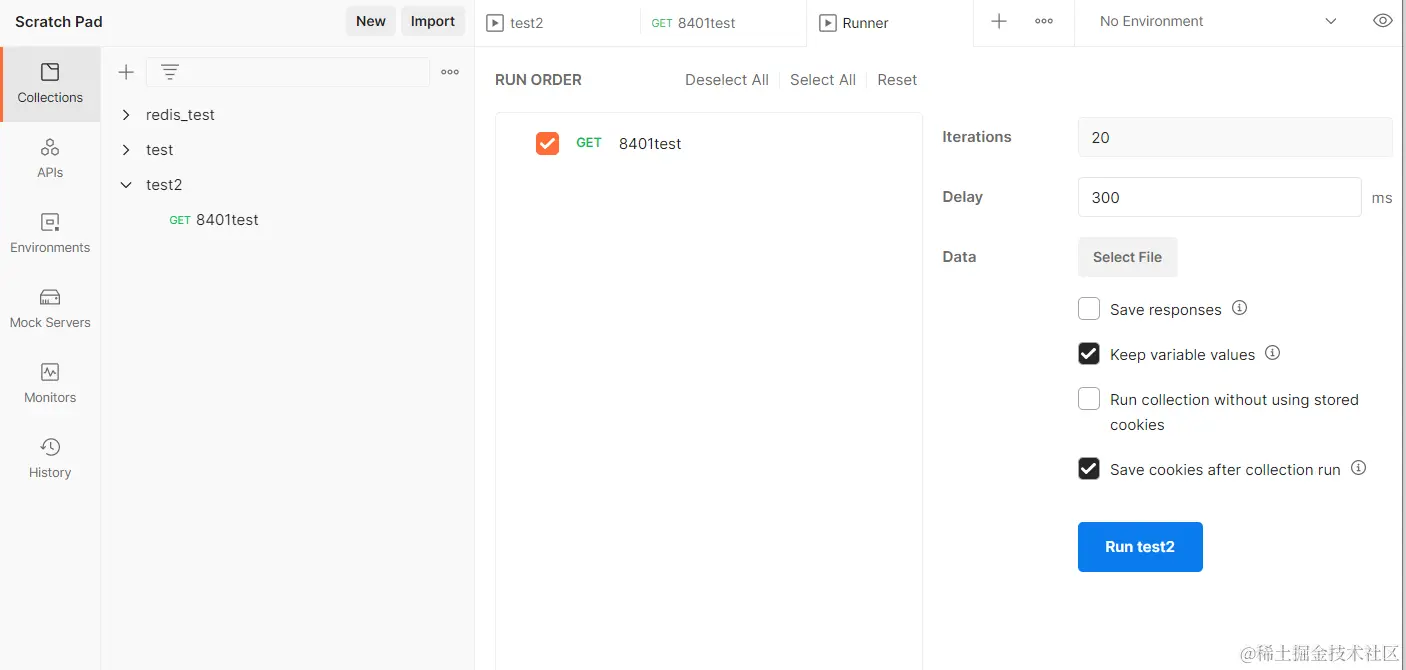Click the Run test2 button
The image size is (1406, 670).
coord(1140,547)
